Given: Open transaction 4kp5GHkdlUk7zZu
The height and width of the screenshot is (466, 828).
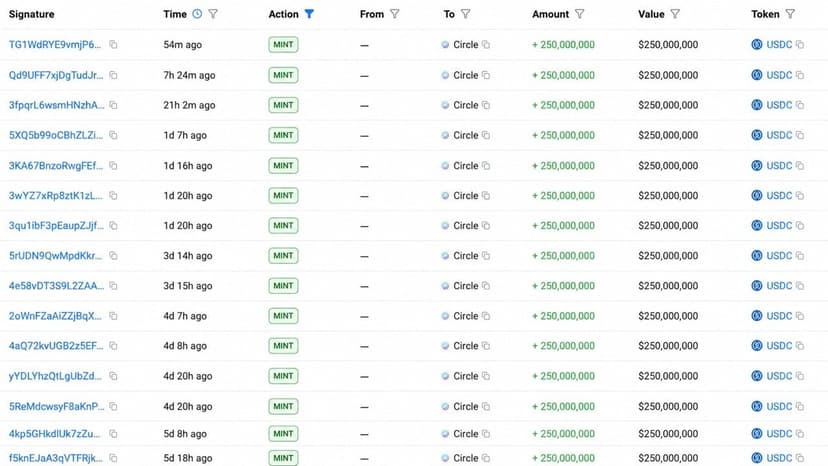Looking at the screenshot, I should pos(54,434).
